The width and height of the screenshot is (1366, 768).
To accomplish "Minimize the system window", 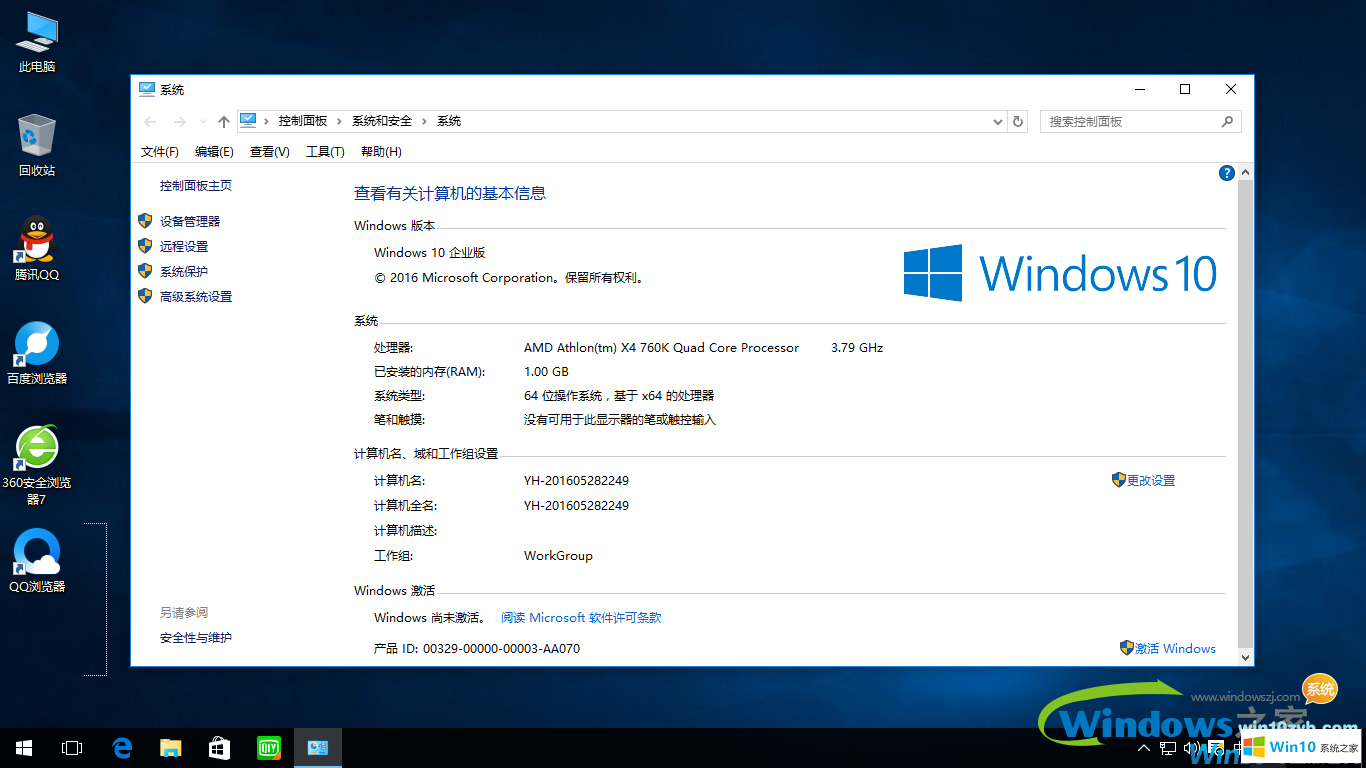I will (x=1139, y=89).
